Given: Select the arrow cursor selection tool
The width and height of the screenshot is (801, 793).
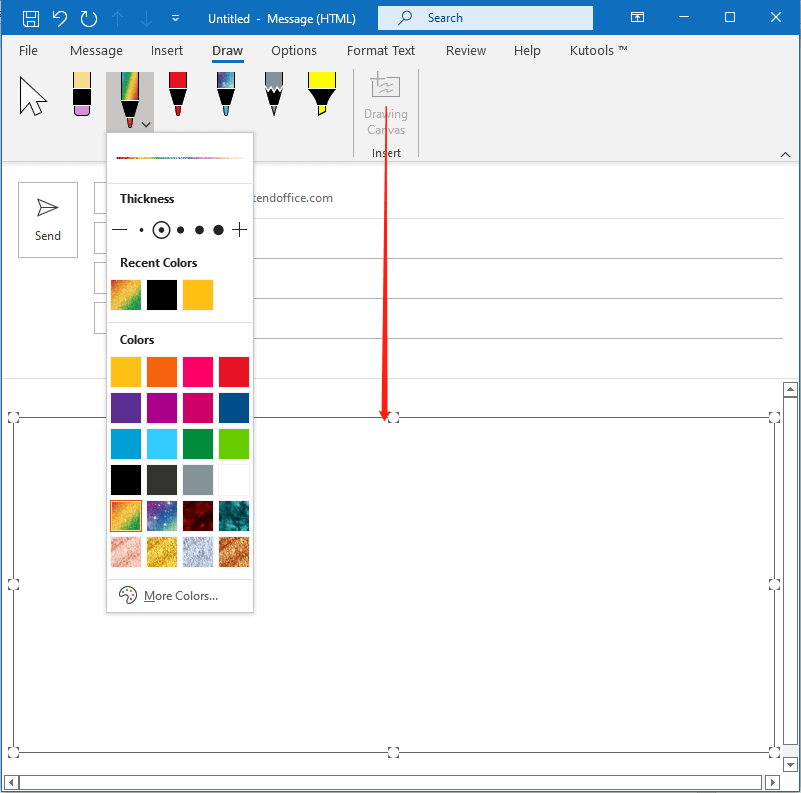Looking at the screenshot, I should 33,97.
